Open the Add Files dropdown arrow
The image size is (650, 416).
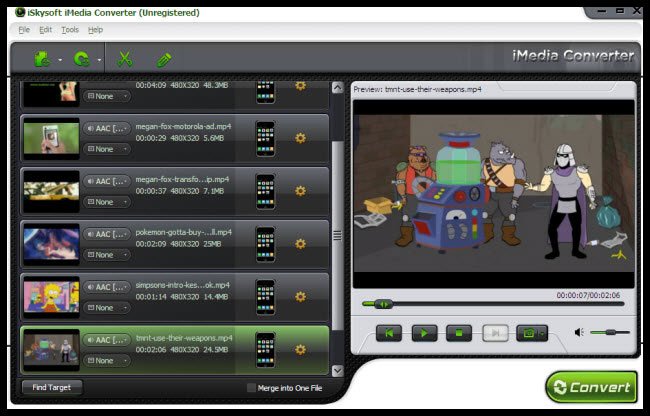click(x=61, y=60)
